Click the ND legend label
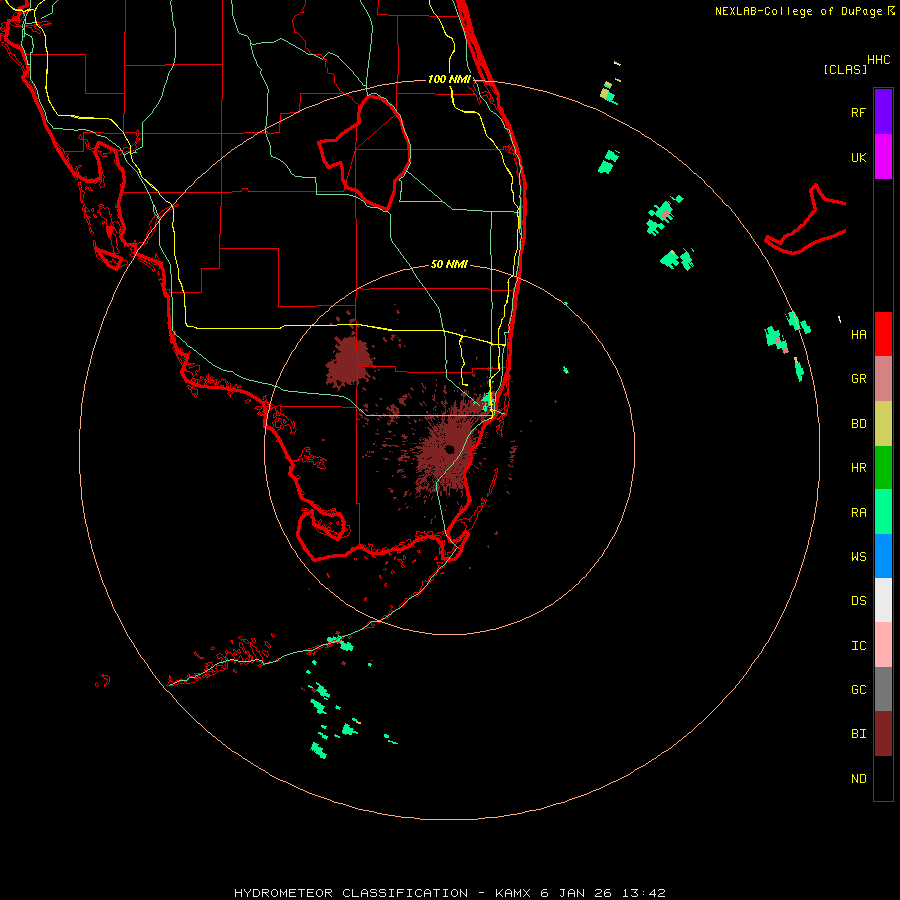Image resolution: width=900 pixels, height=900 pixels. [858, 778]
